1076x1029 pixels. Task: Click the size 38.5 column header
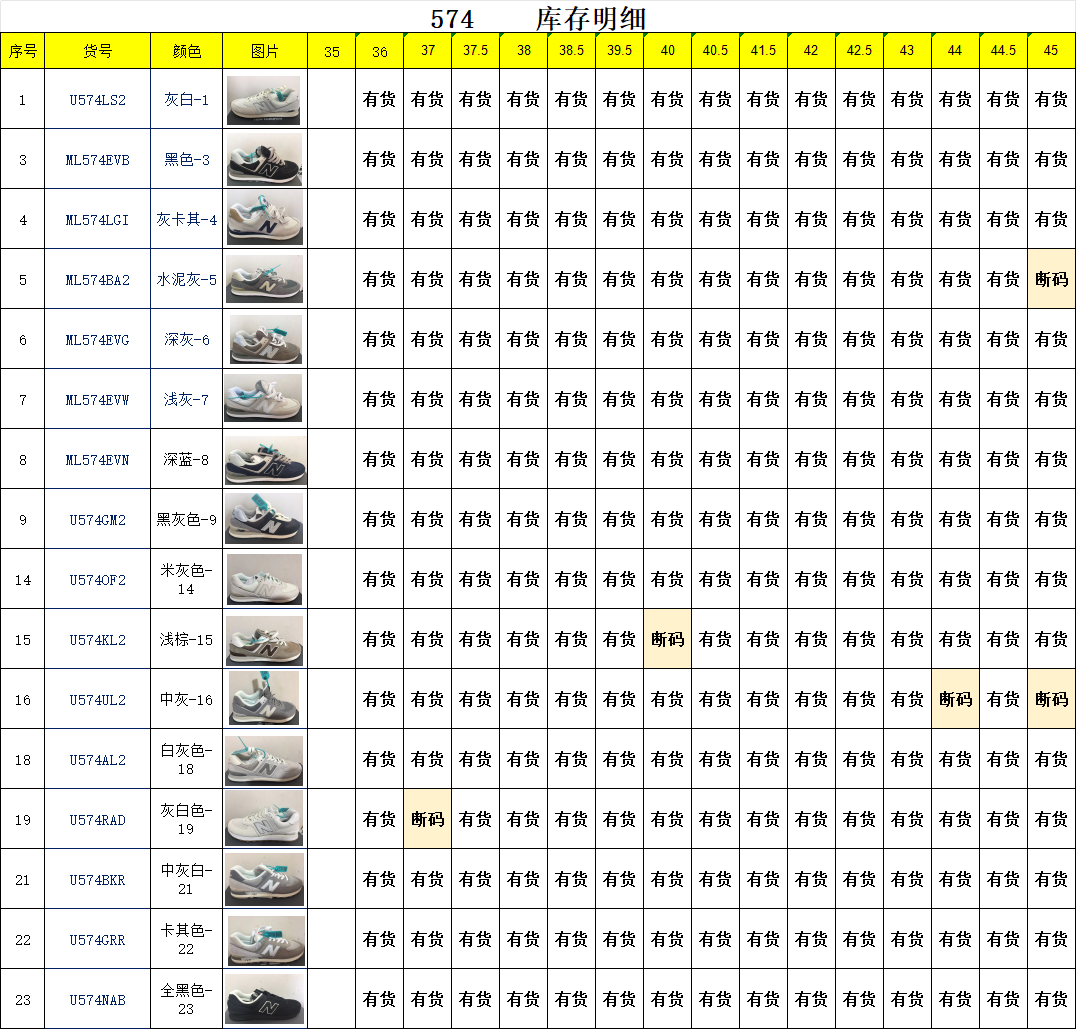[x=572, y=51]
